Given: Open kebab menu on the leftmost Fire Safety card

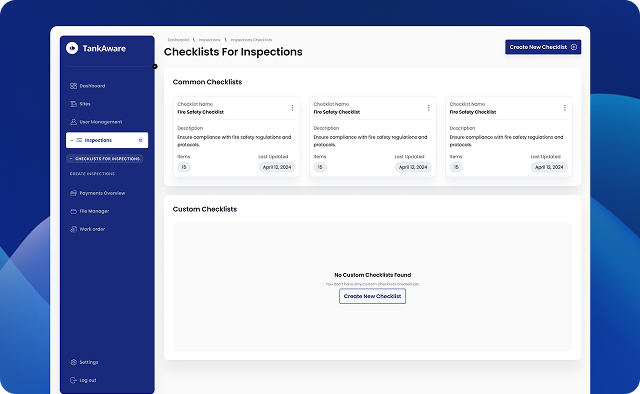Looking at the screenshot, I should coord(292,108).
